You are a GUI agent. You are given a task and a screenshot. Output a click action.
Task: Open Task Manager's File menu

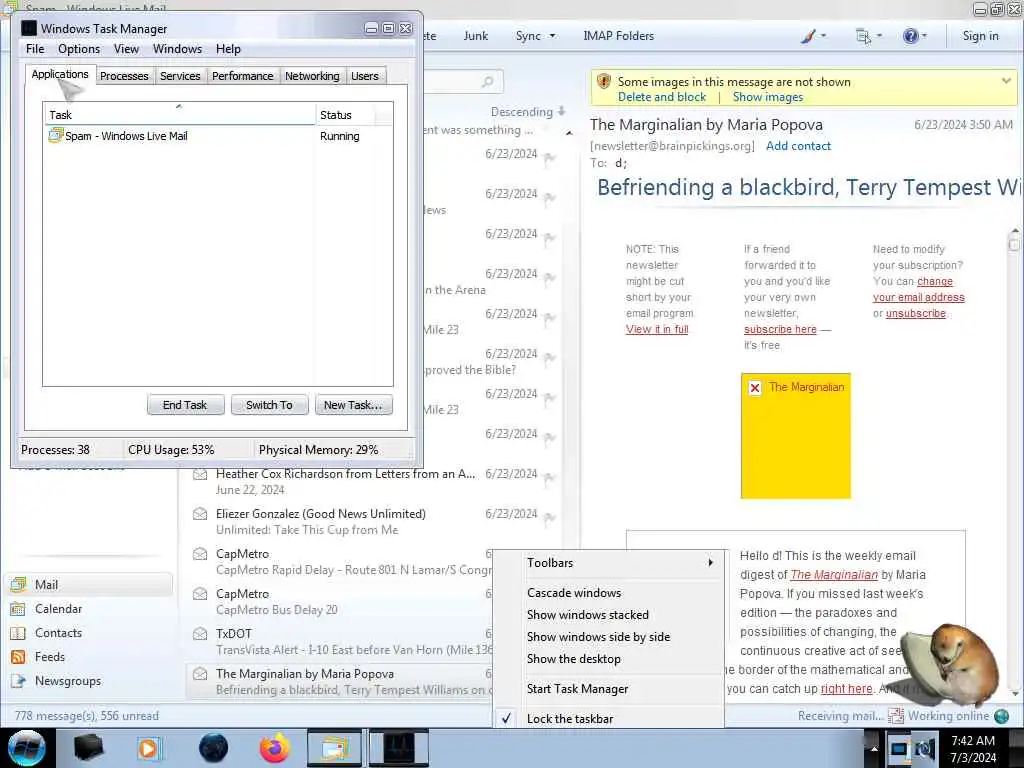pyautogui.click(x=35, y=49)
